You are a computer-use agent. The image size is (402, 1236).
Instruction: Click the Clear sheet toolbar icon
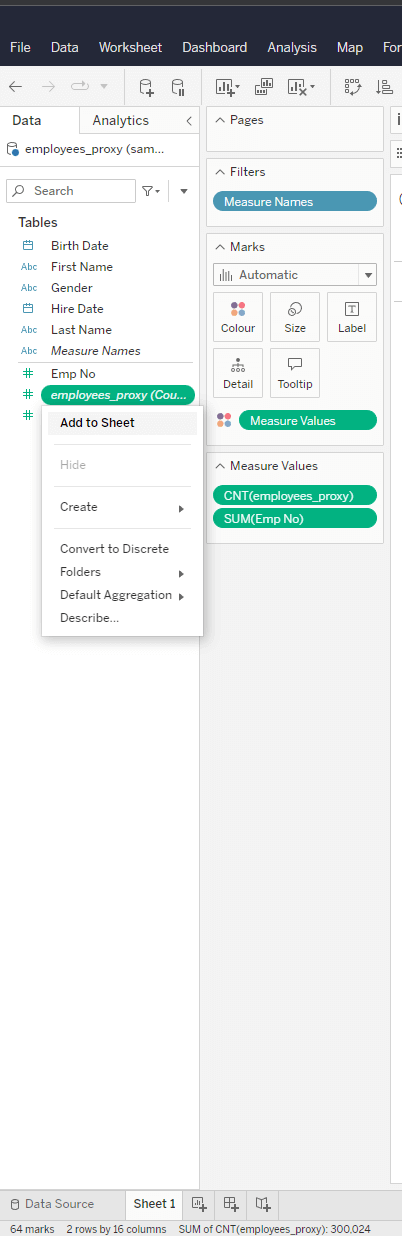[x=297, y=87]
